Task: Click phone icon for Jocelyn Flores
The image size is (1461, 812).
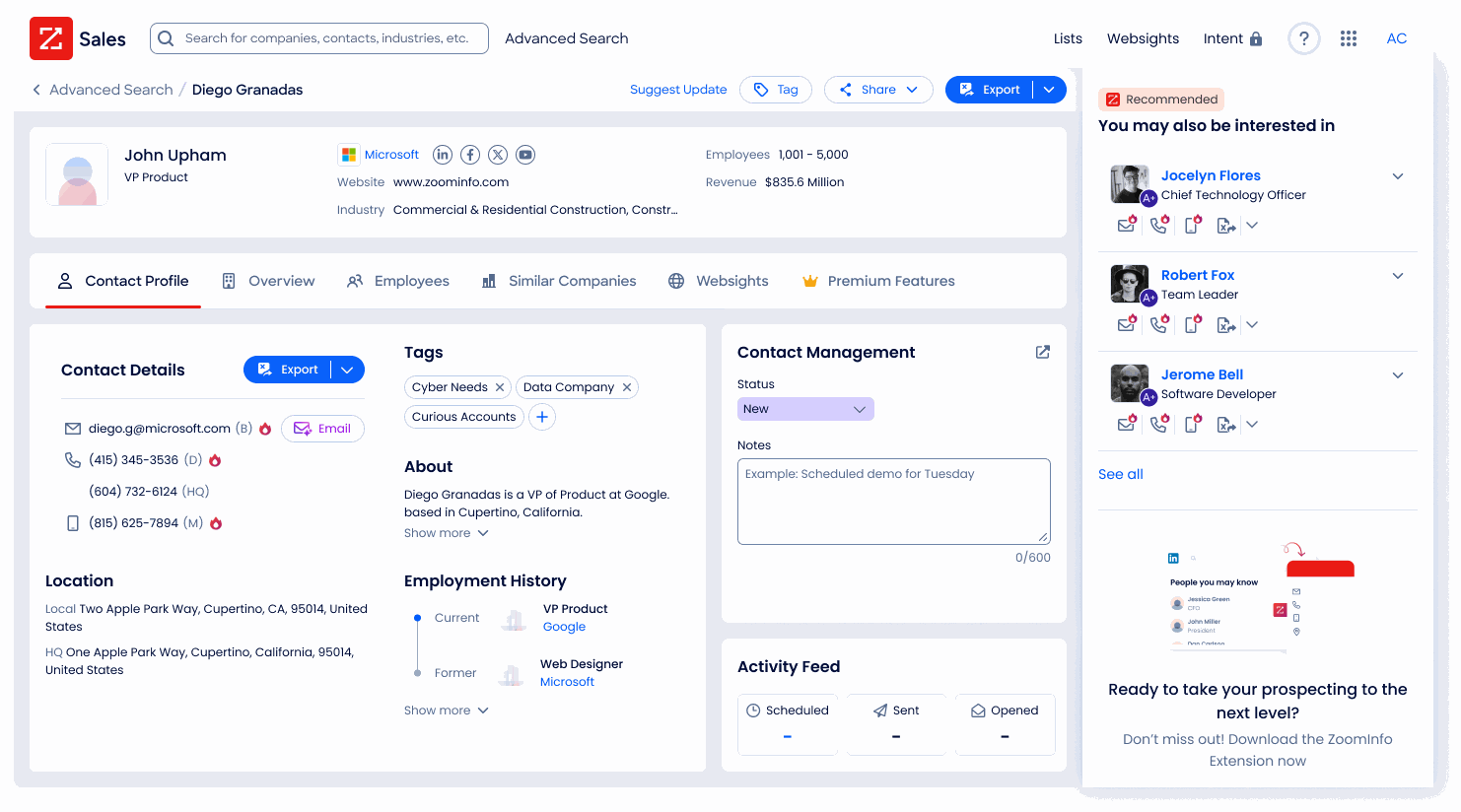Action: pos(1160,225)
